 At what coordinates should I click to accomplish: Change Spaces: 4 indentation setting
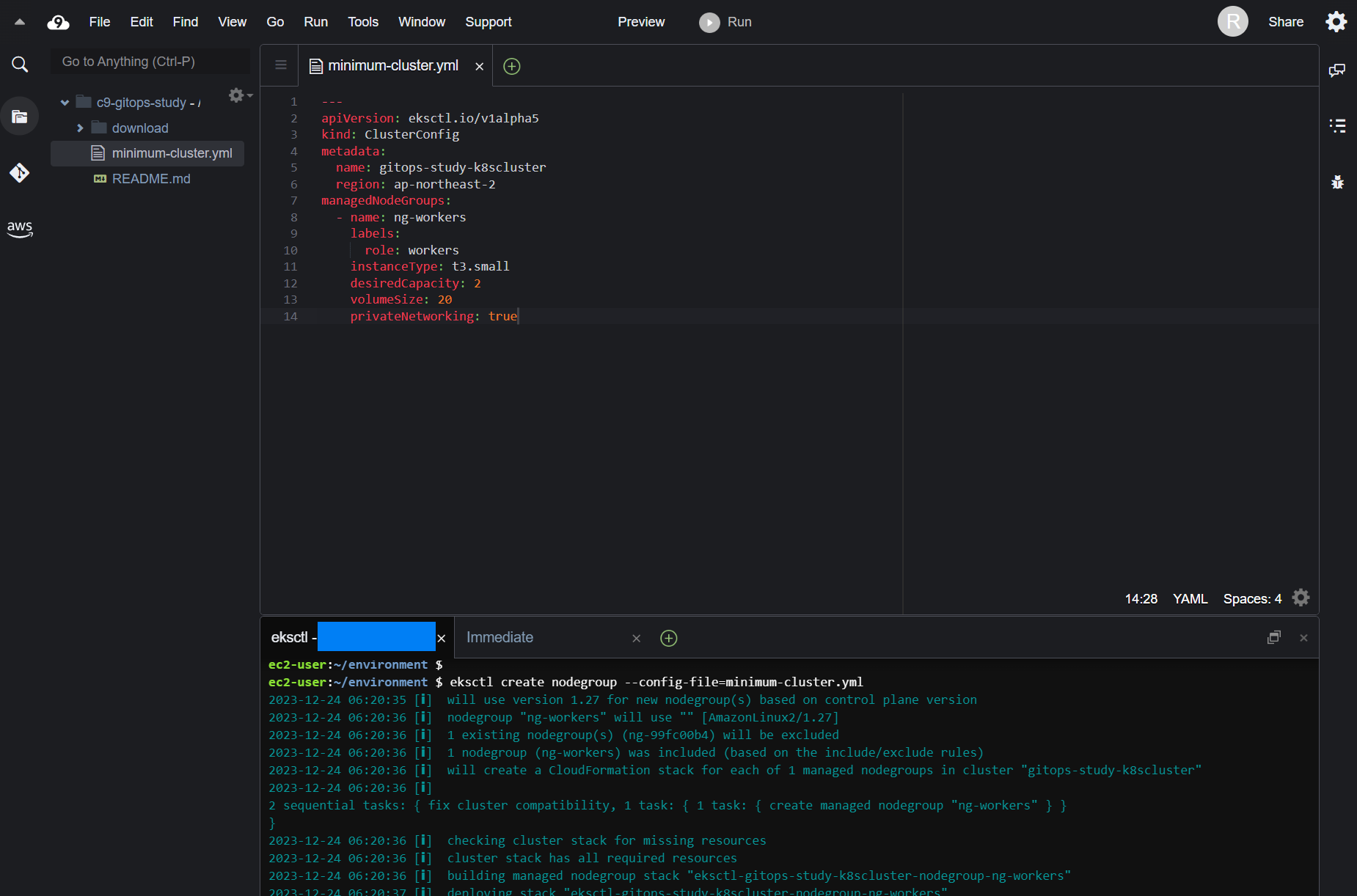point(1252,599)
